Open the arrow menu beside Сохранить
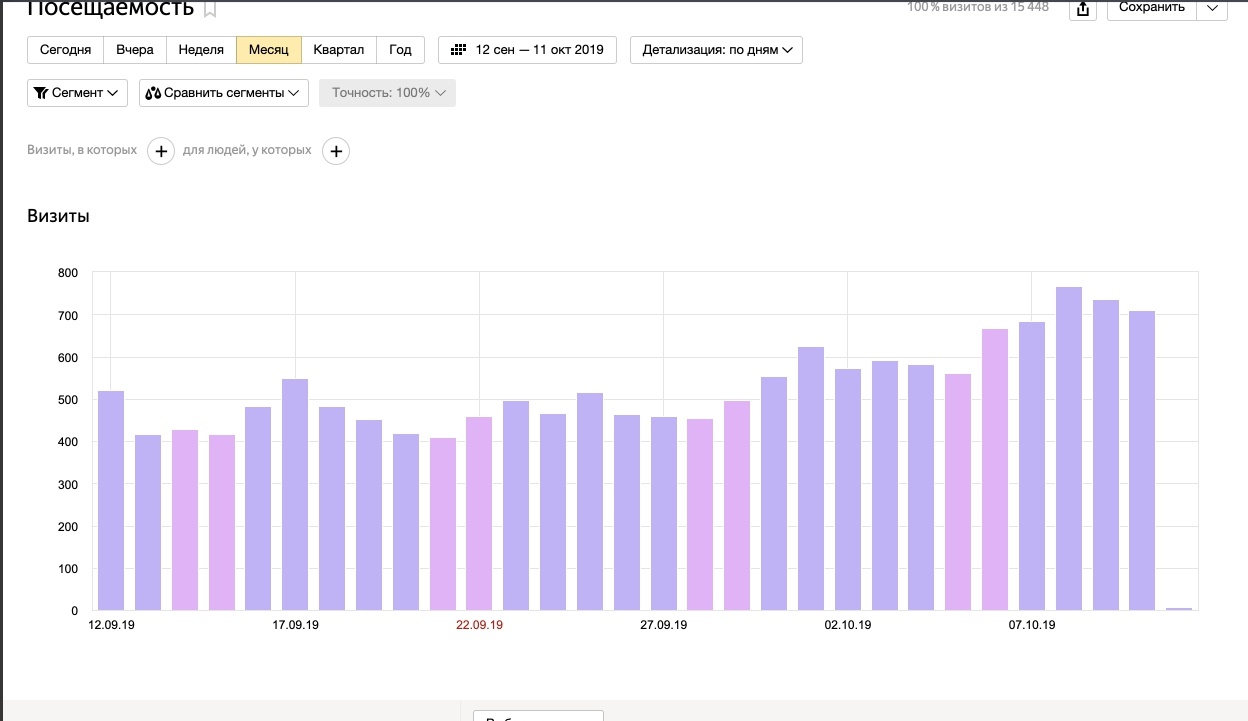The height and width of the screenshot is (721, 1248). [x=1212, y=8]
